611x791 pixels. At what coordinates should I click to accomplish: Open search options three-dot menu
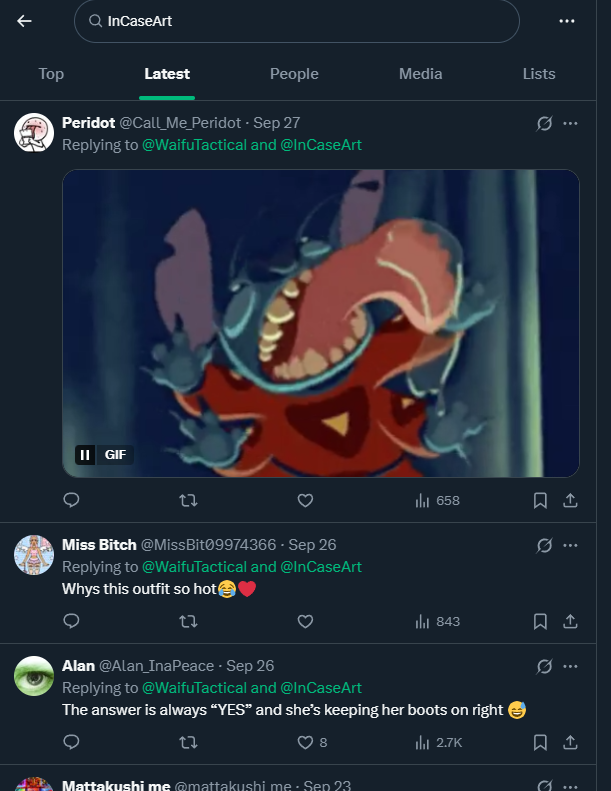[567, 21]
